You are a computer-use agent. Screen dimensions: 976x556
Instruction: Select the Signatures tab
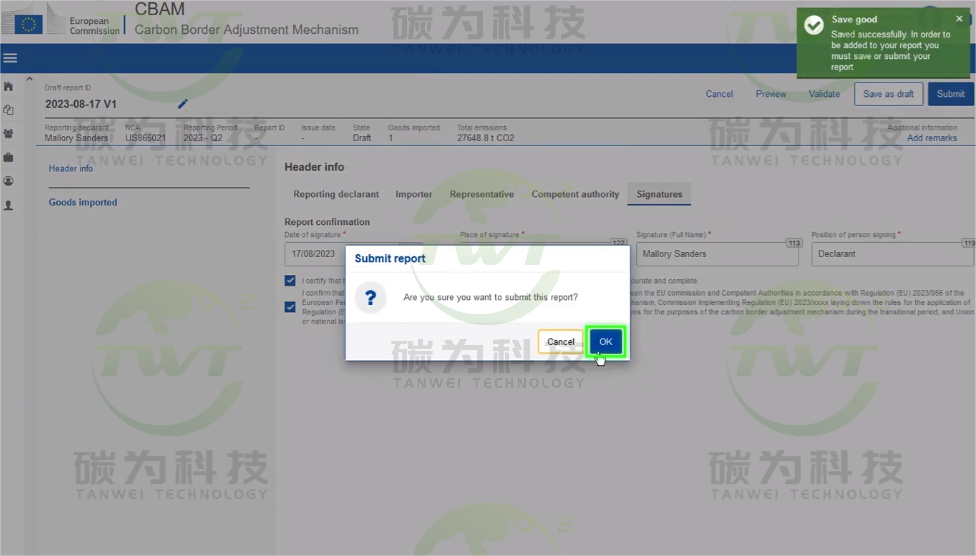659,194
